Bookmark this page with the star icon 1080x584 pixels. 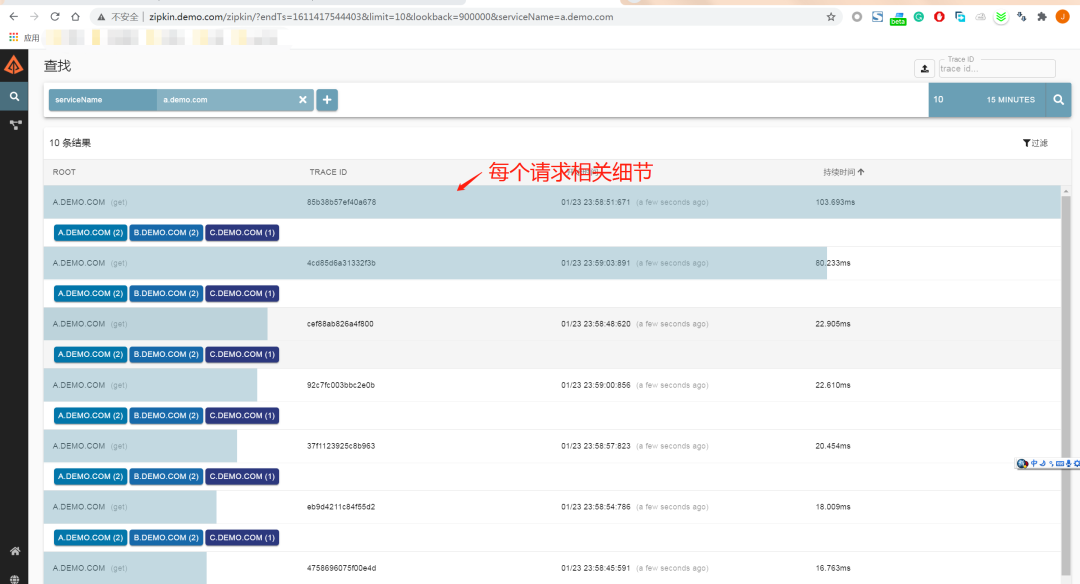click(x=830, y=17)
